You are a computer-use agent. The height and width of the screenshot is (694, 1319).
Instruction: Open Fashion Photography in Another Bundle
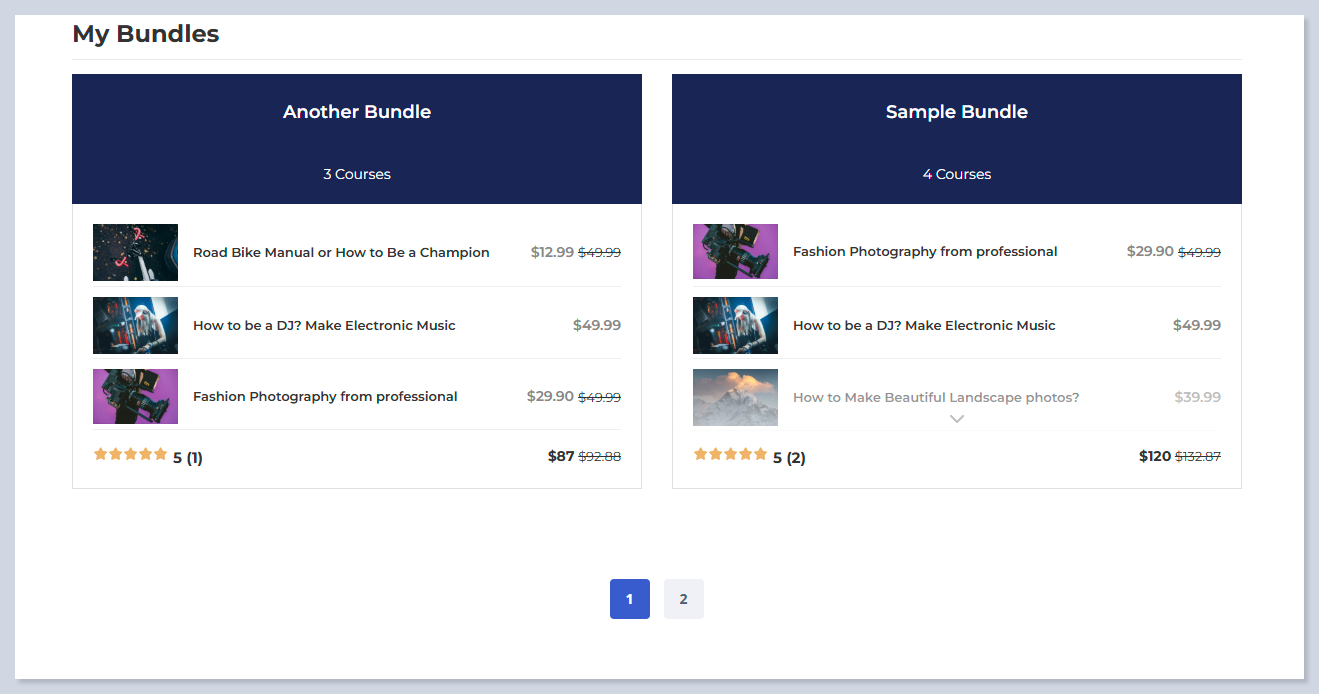[325, 397]
